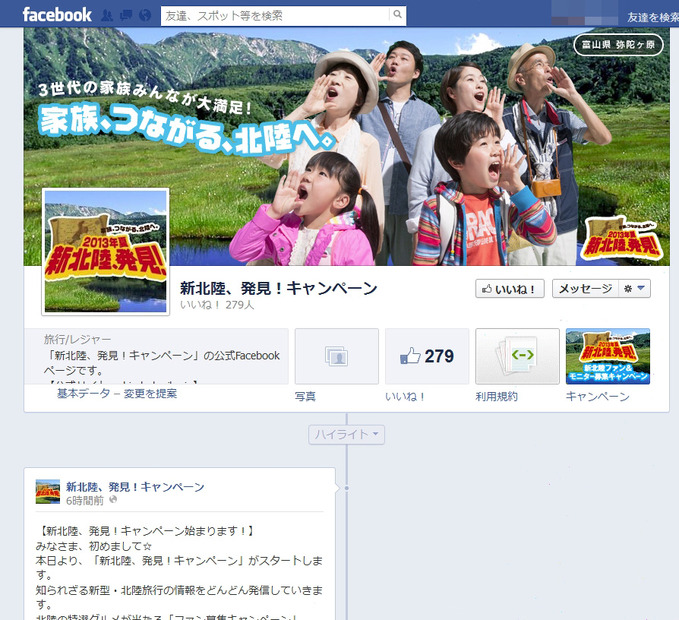Screen dimensions: 679x620
Task: Click the search magnifier button
Action: (x=397, y=15)
